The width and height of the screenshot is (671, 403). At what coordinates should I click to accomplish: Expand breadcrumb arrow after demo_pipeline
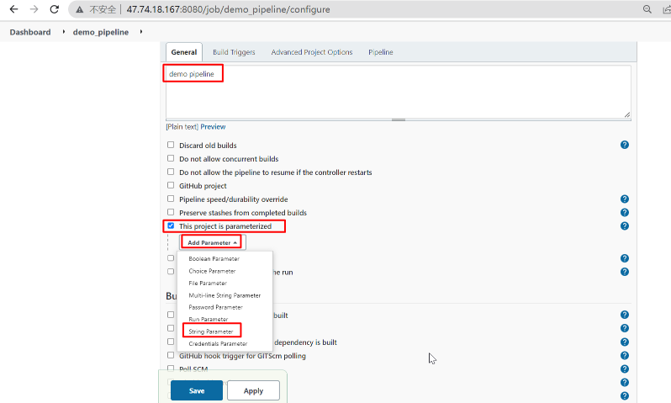click(x=141, y=32)
